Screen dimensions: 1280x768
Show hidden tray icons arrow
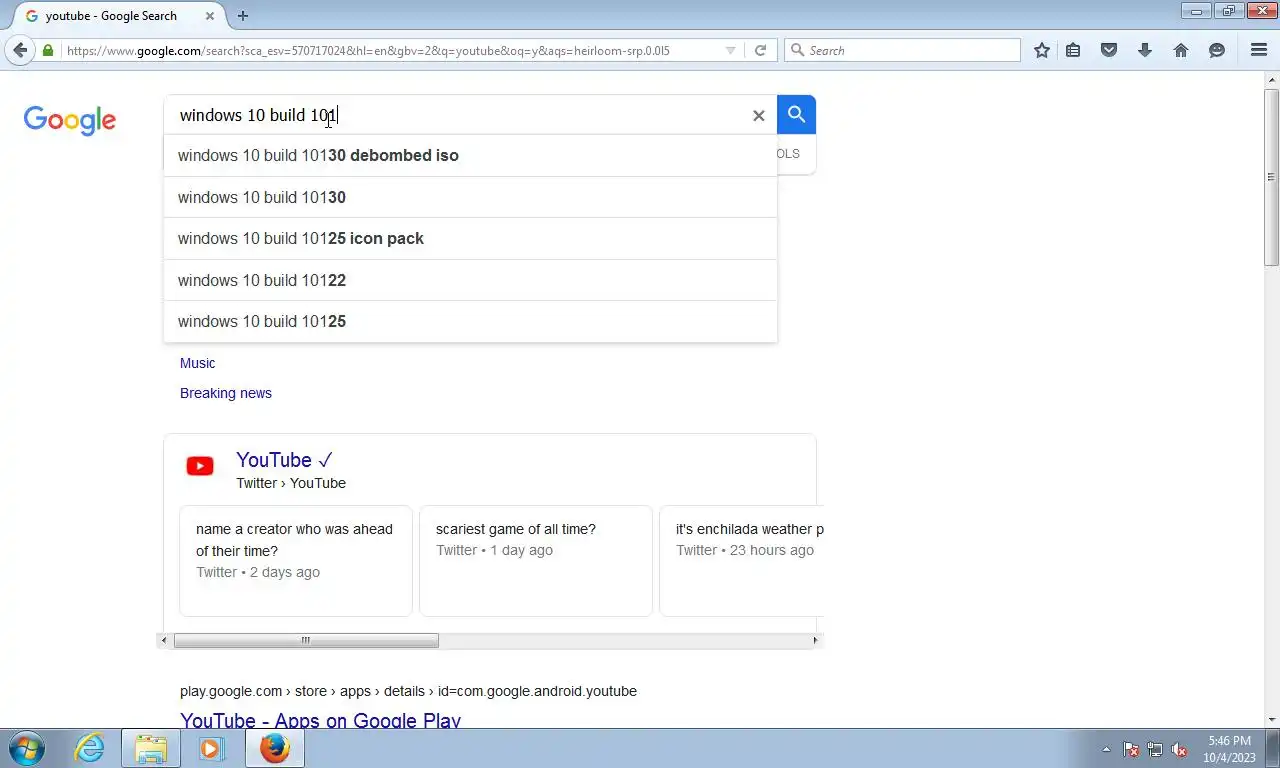1106,749
